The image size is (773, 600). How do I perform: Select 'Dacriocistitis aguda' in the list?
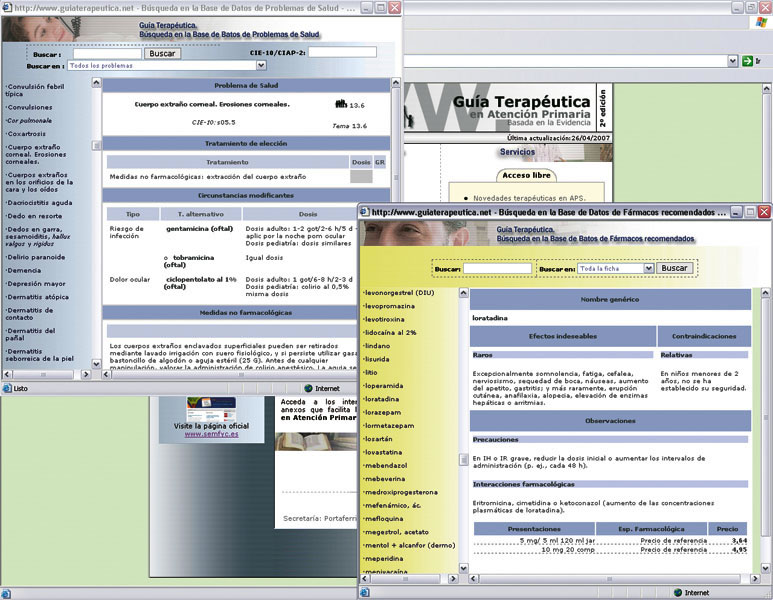click(x=39, y=203)
